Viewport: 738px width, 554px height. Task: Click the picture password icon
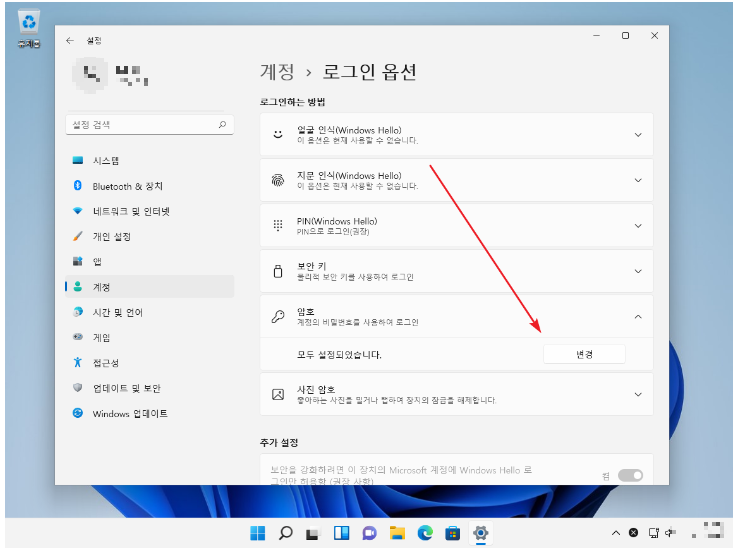click(278, 394)
